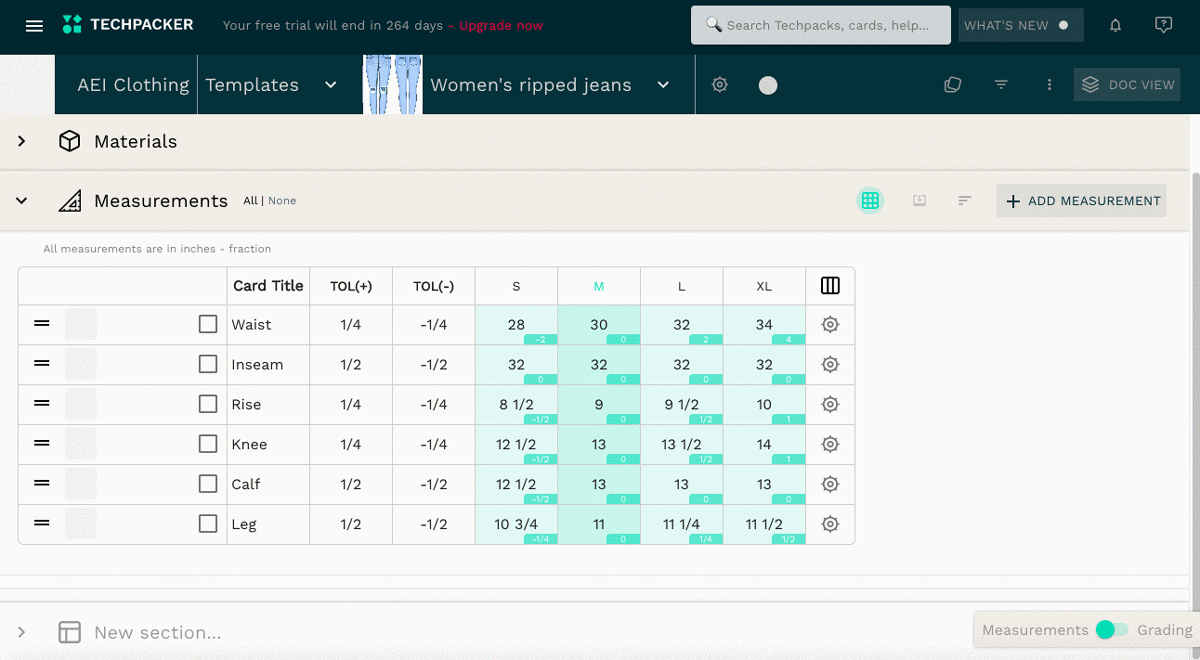The height and width of the screenshot is (660, 1200).
Task: Select the L size column header
Action: coord(681,286)
